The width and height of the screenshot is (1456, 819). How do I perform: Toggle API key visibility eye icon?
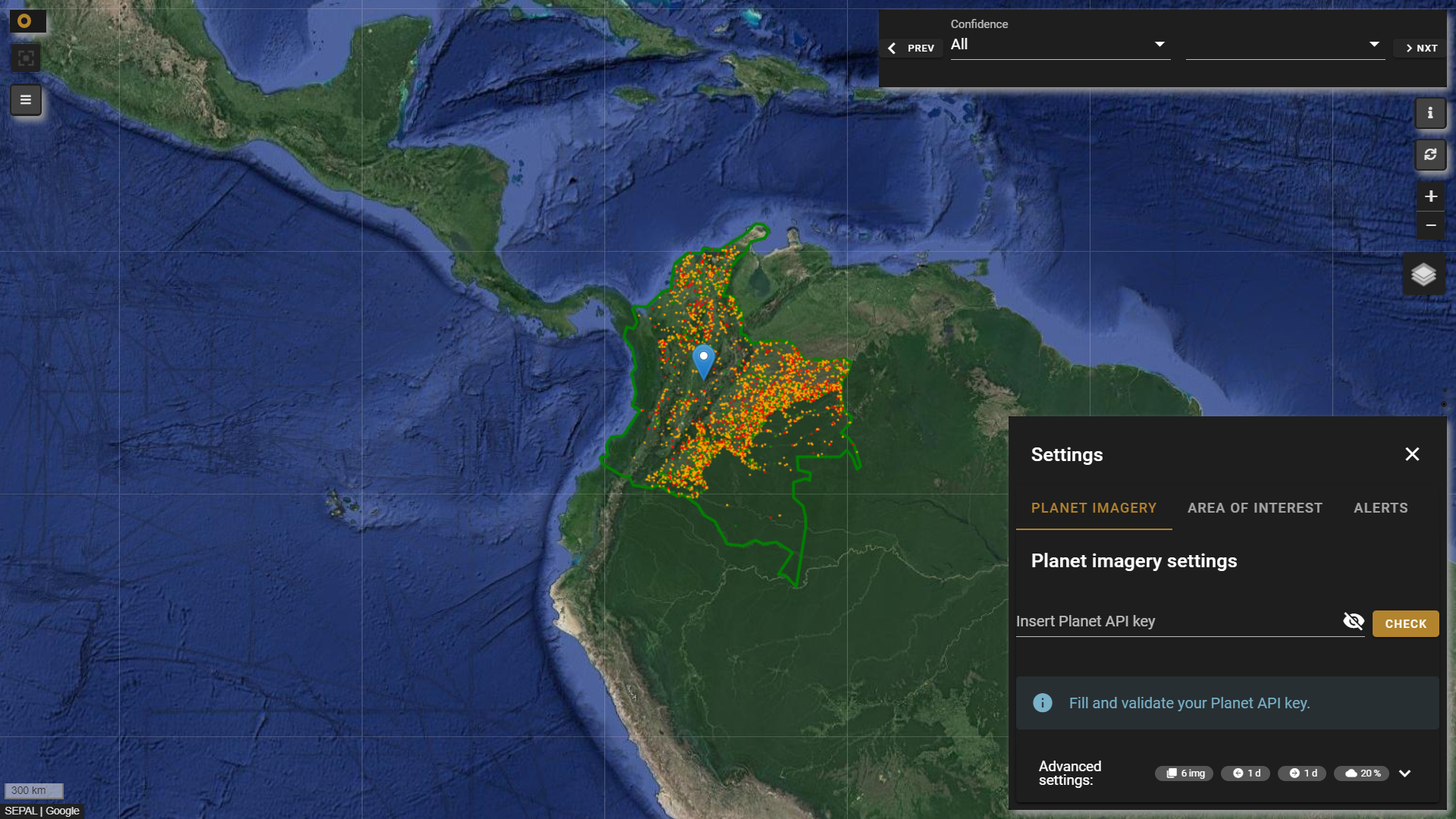click(1353, 621)
